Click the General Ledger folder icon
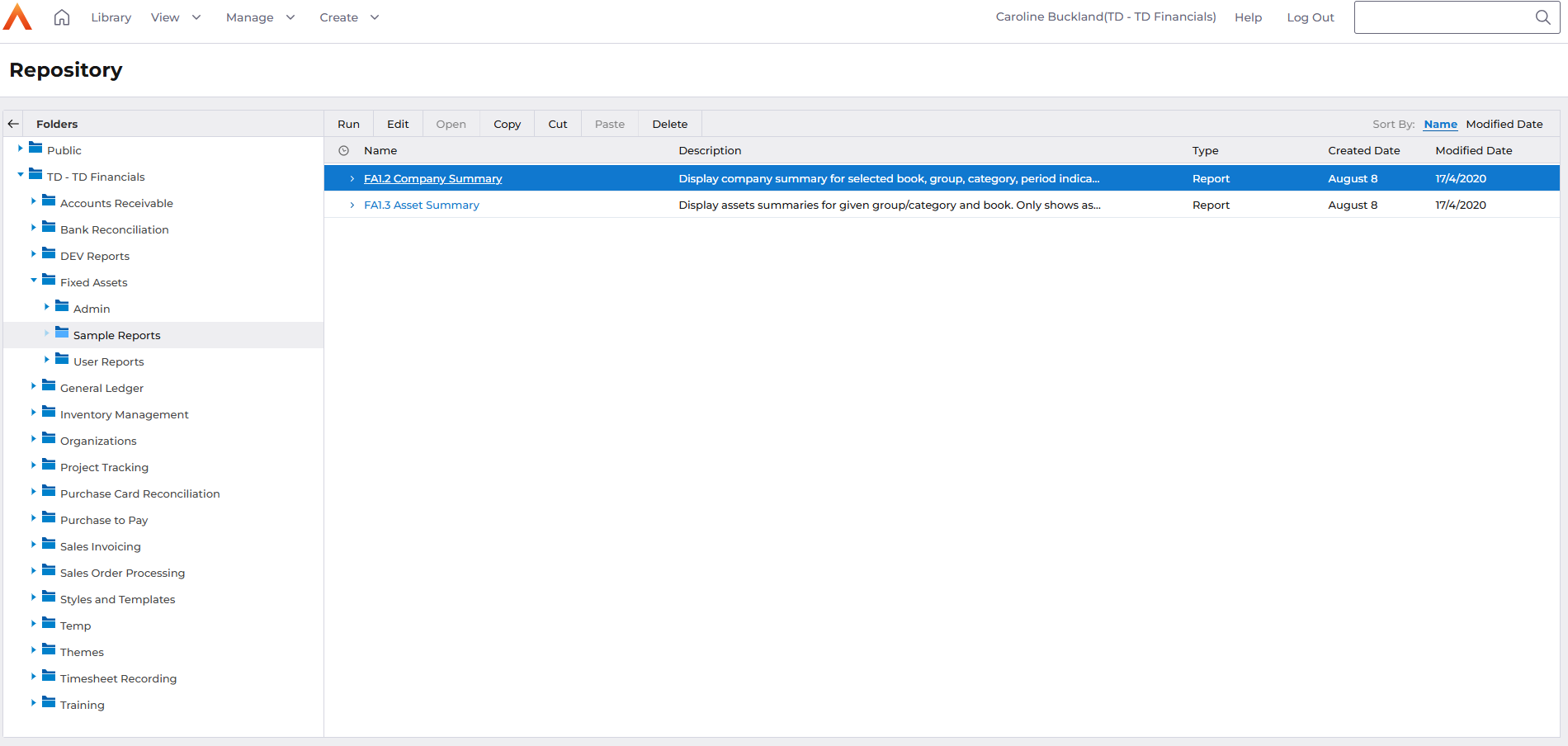Image resolution: width=1568 pixels, height=746 pixels. click(x=49, y=385)
